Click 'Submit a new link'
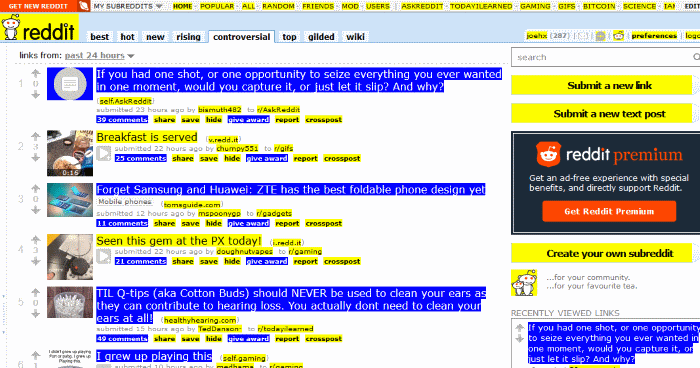Screen dimensions: 700x368 (x=601, y=85)
